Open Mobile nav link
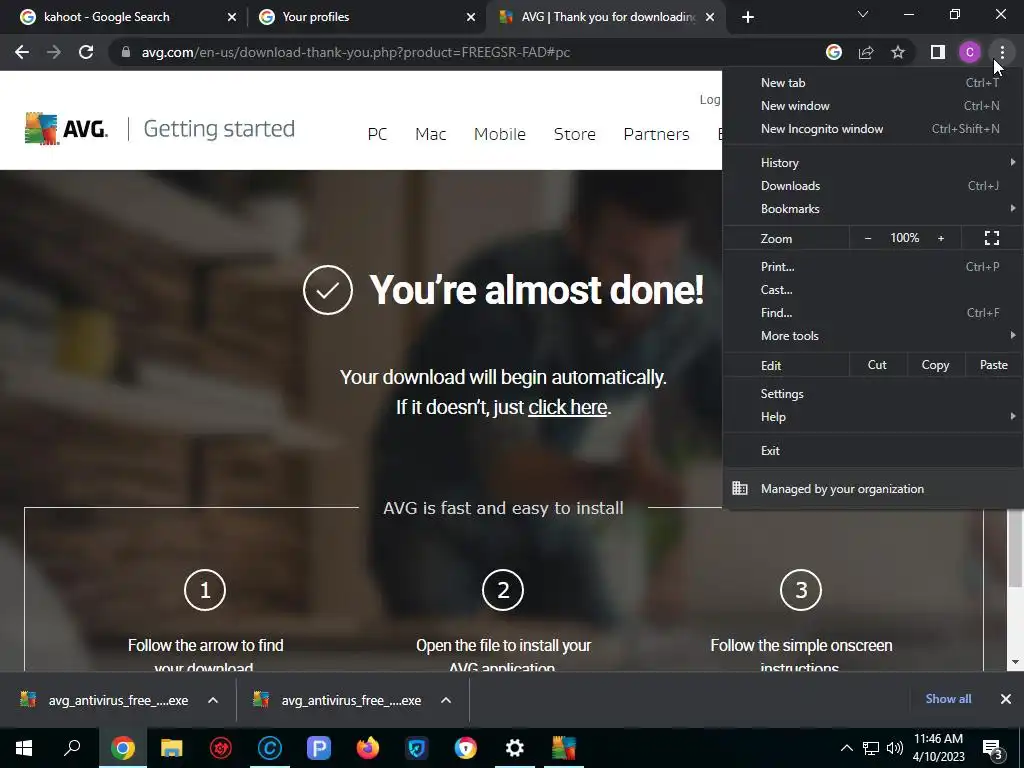This screenshot has height=768, width=1024. [x=500, y=134]
